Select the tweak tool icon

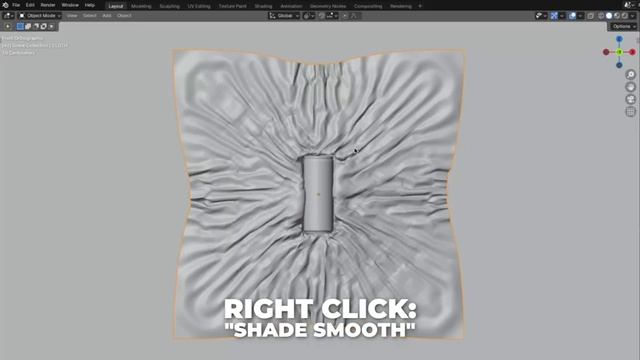(x=8, y=26)
